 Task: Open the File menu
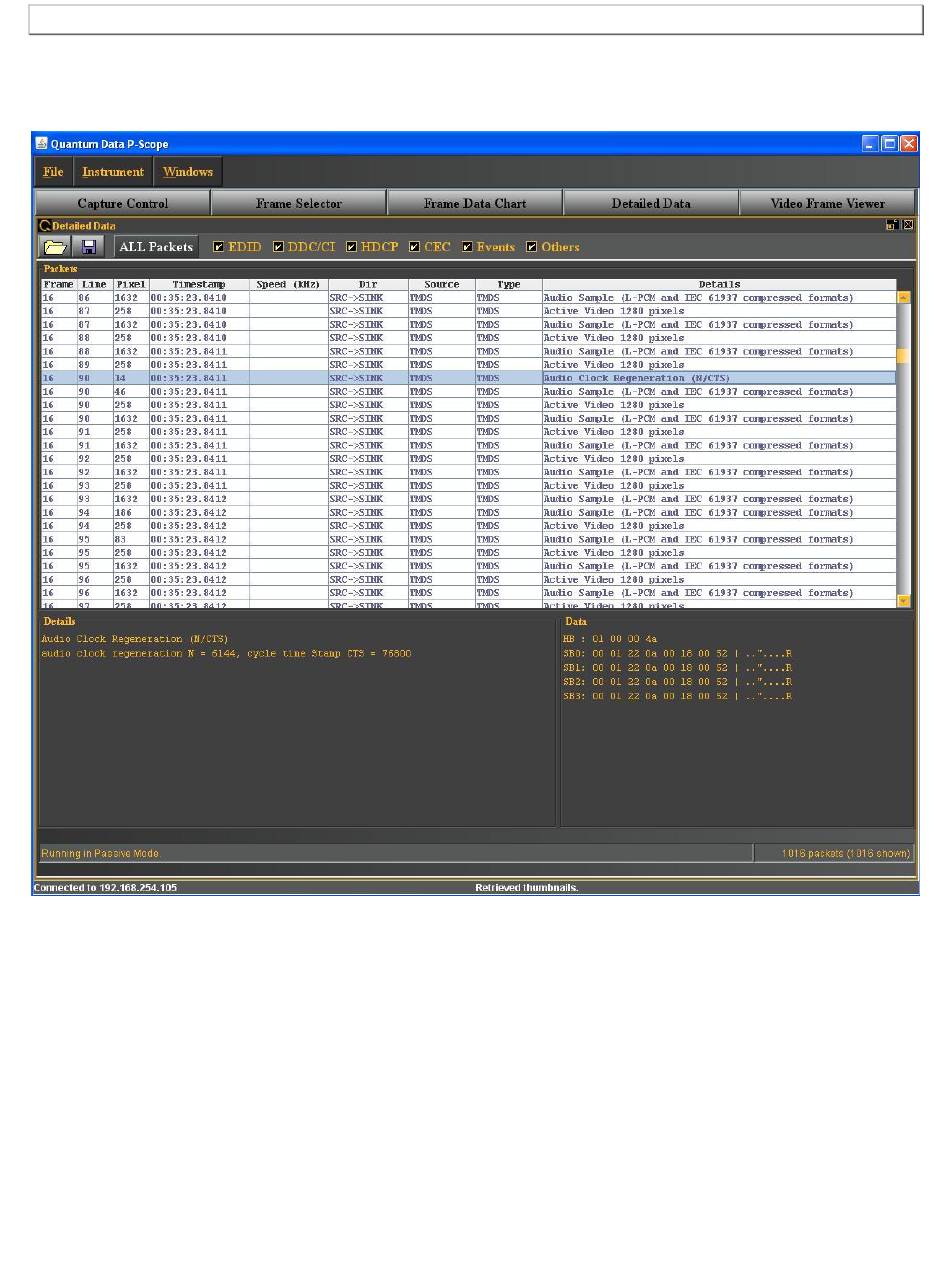(x=53, y=172)
